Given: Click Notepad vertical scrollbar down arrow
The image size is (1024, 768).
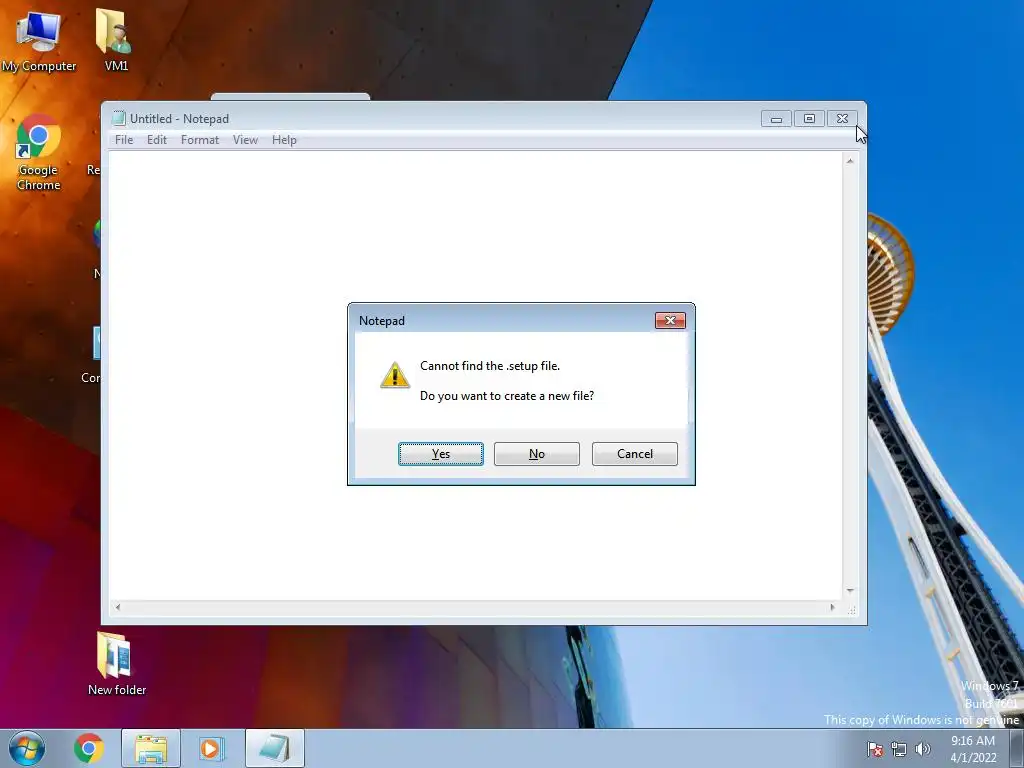Looking at the screenshot, I should (x=850, y=590).
